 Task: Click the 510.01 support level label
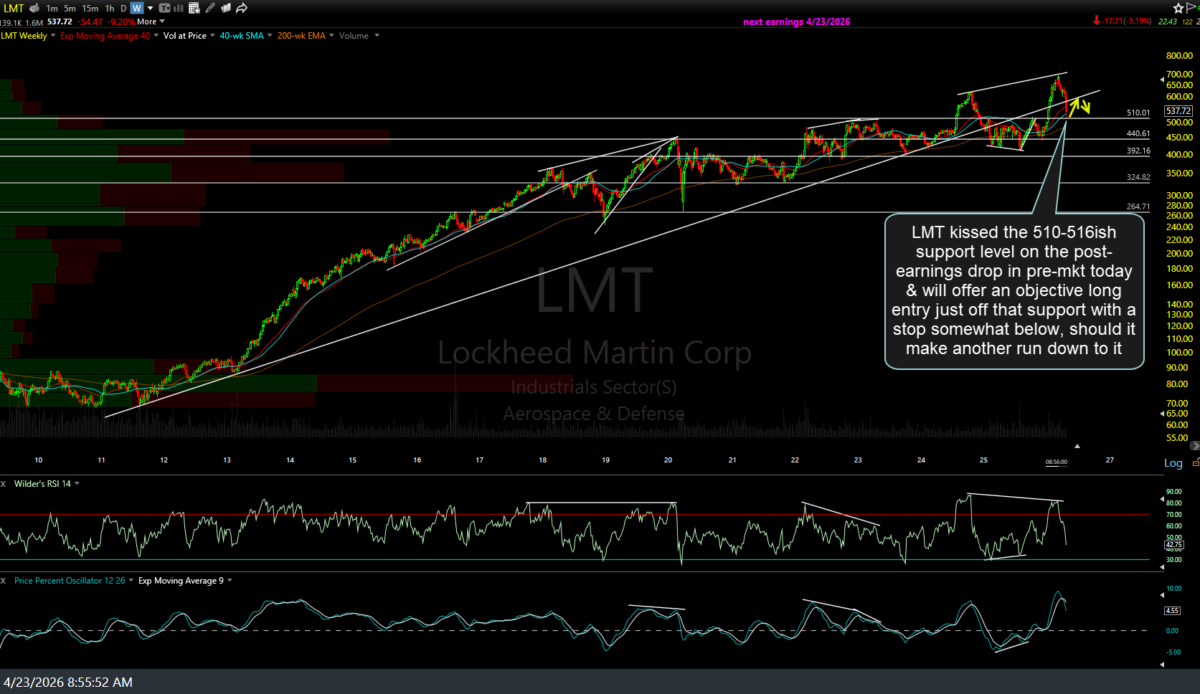[x=1137, y=113]
